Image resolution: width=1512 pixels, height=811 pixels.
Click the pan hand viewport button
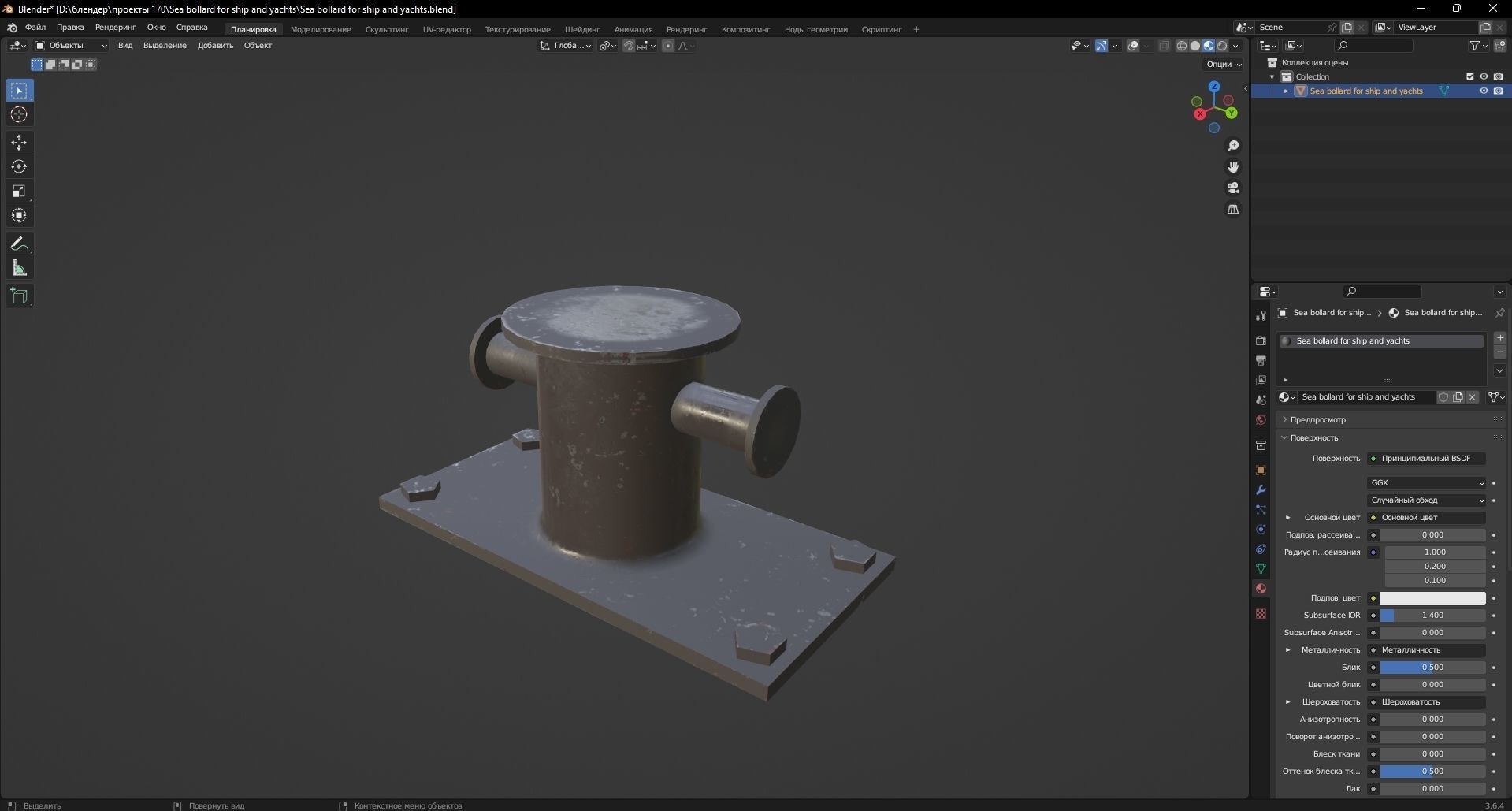click(1233, 167)
